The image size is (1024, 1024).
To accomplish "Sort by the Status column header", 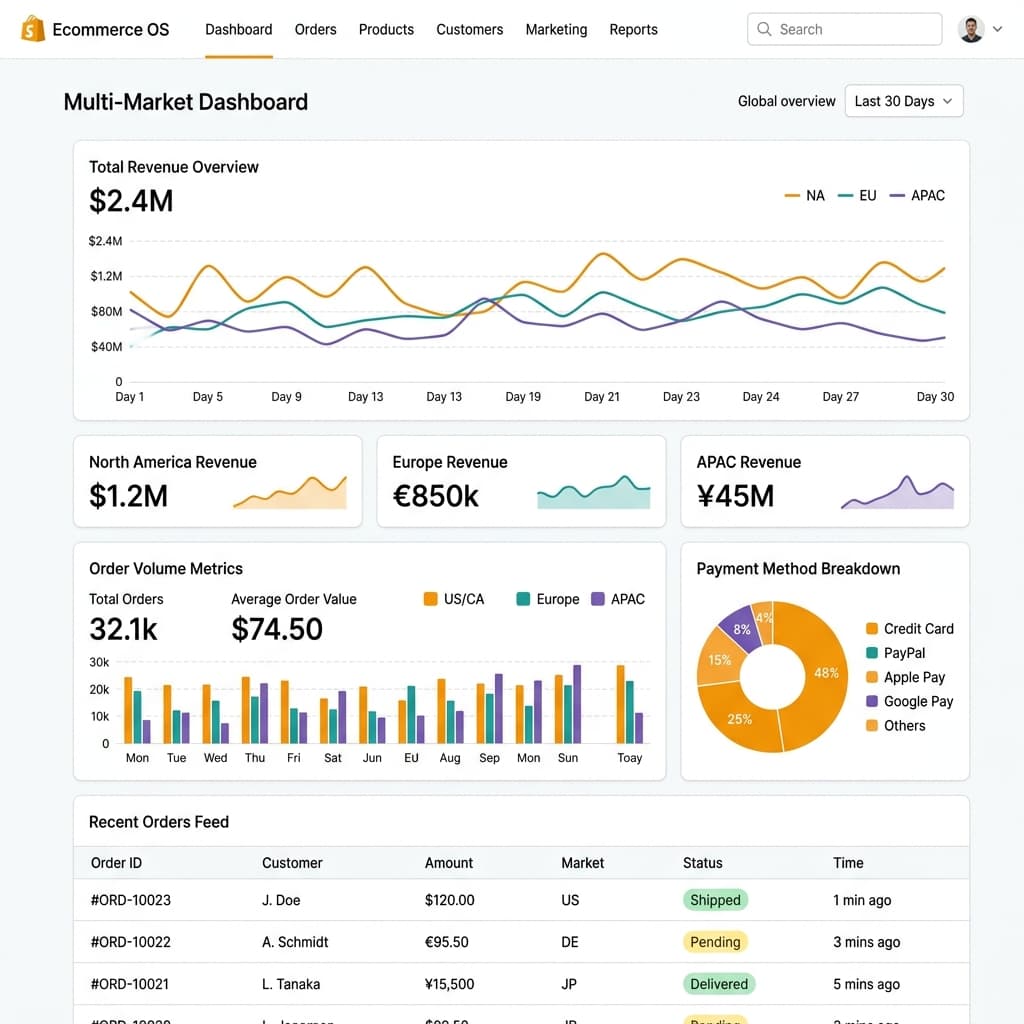I will pos(703,863).
